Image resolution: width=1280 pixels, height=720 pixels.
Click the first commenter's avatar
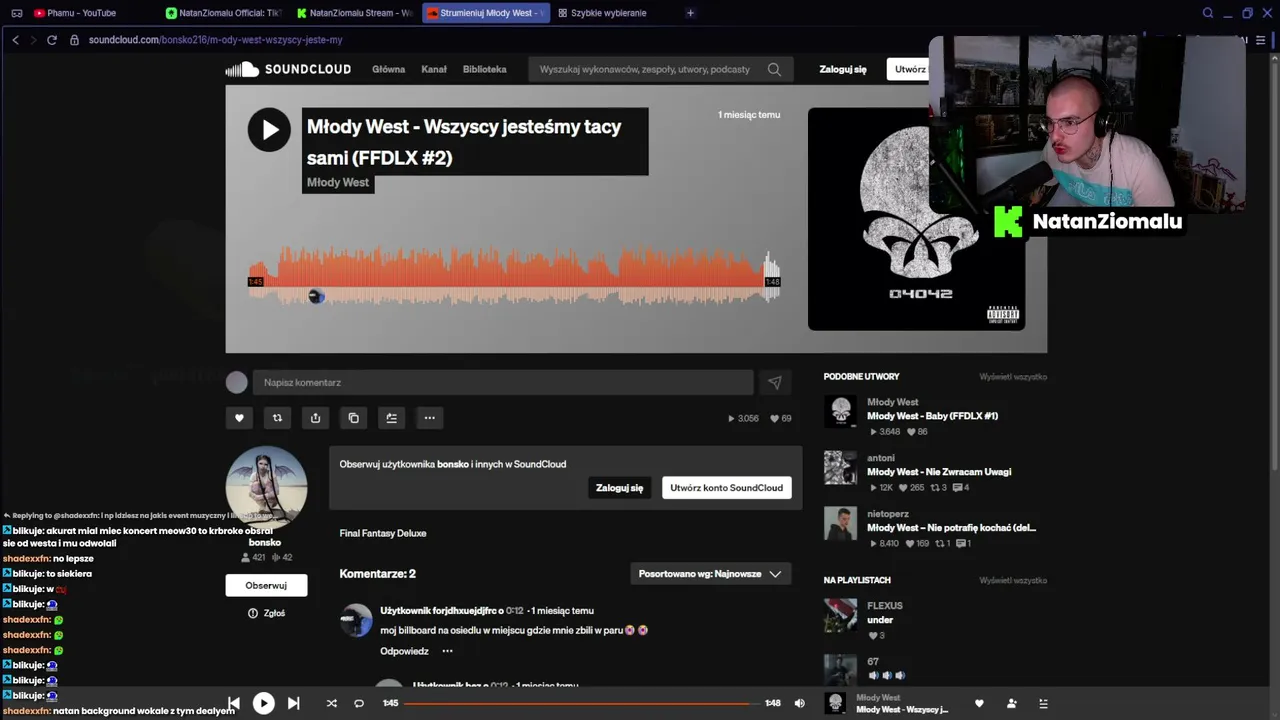(x=356, y=620)
